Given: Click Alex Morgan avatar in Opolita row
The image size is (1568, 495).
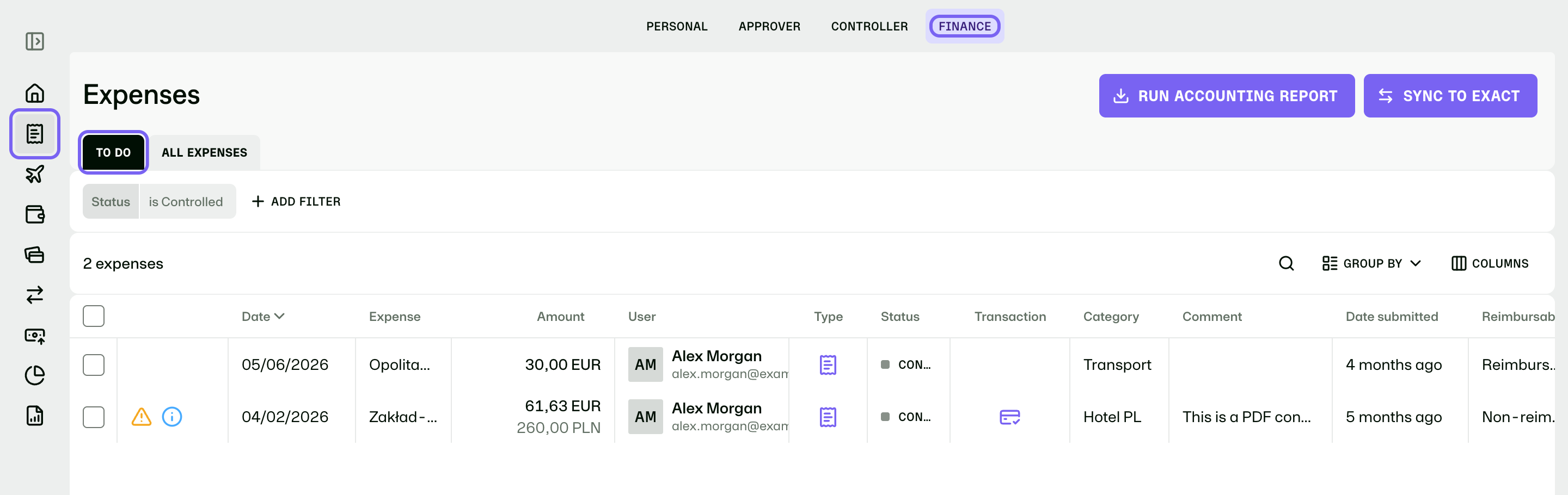Looking at the screenshot, I should click(x=645, y=365).
